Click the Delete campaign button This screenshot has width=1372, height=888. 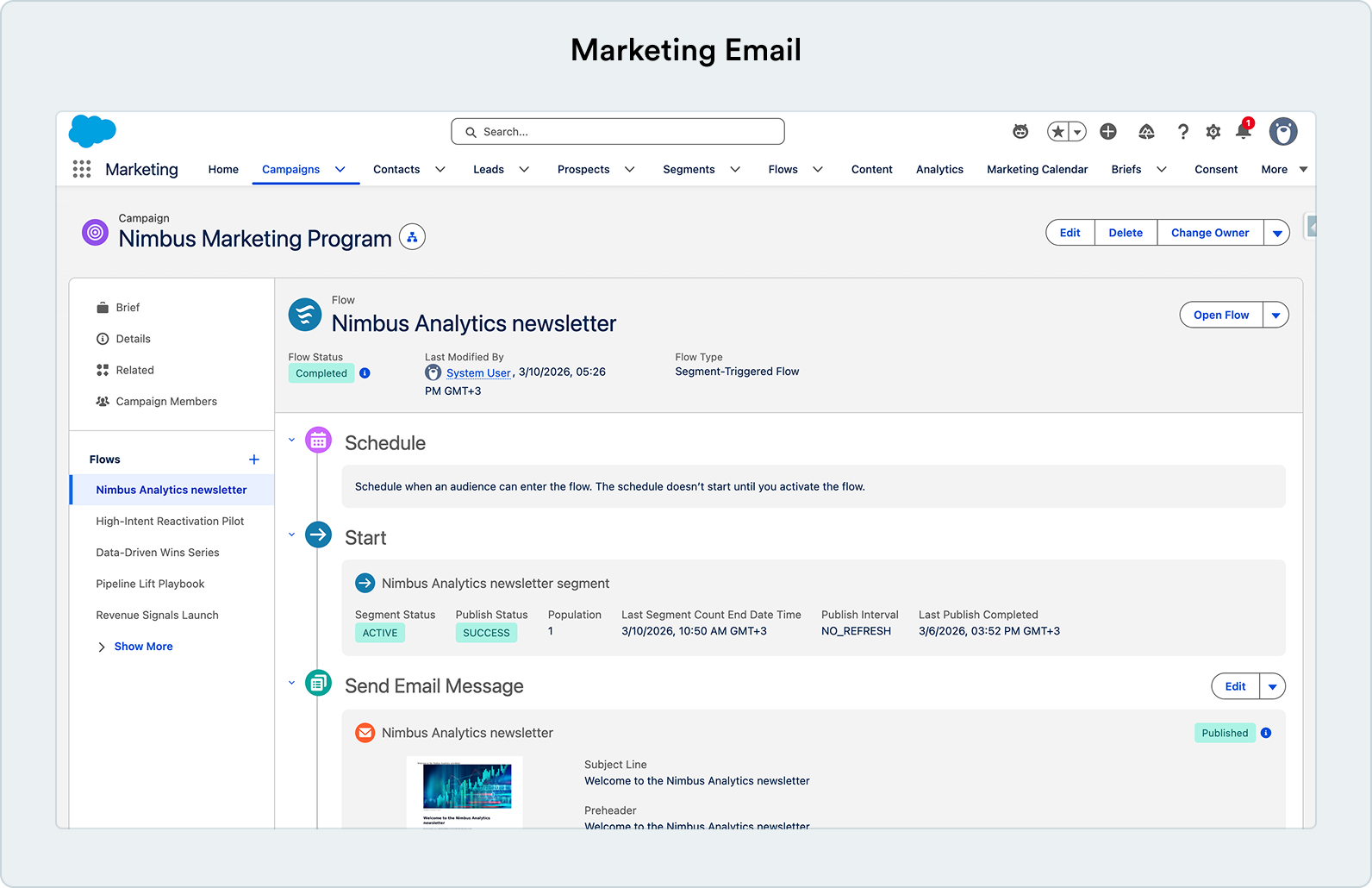[1126, 233]
